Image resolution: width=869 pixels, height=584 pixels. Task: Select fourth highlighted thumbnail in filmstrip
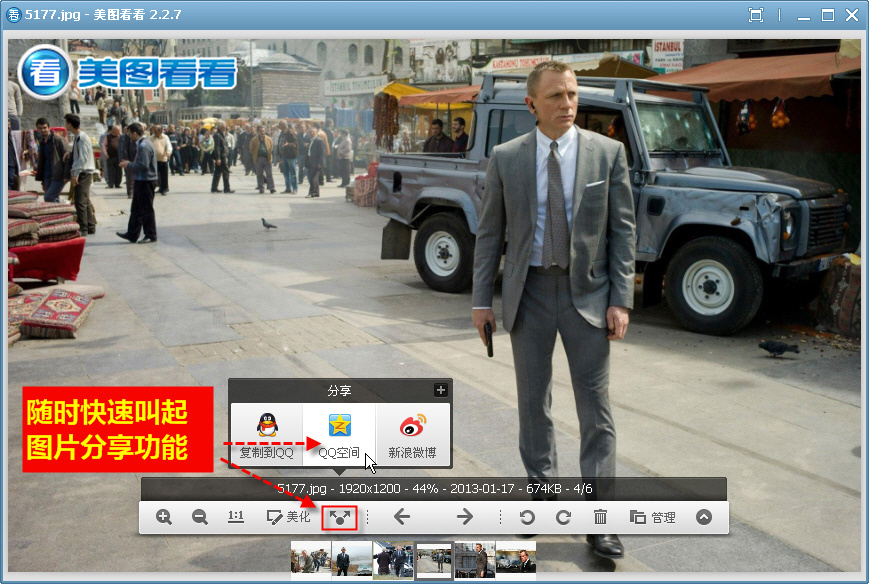point(434,560)
